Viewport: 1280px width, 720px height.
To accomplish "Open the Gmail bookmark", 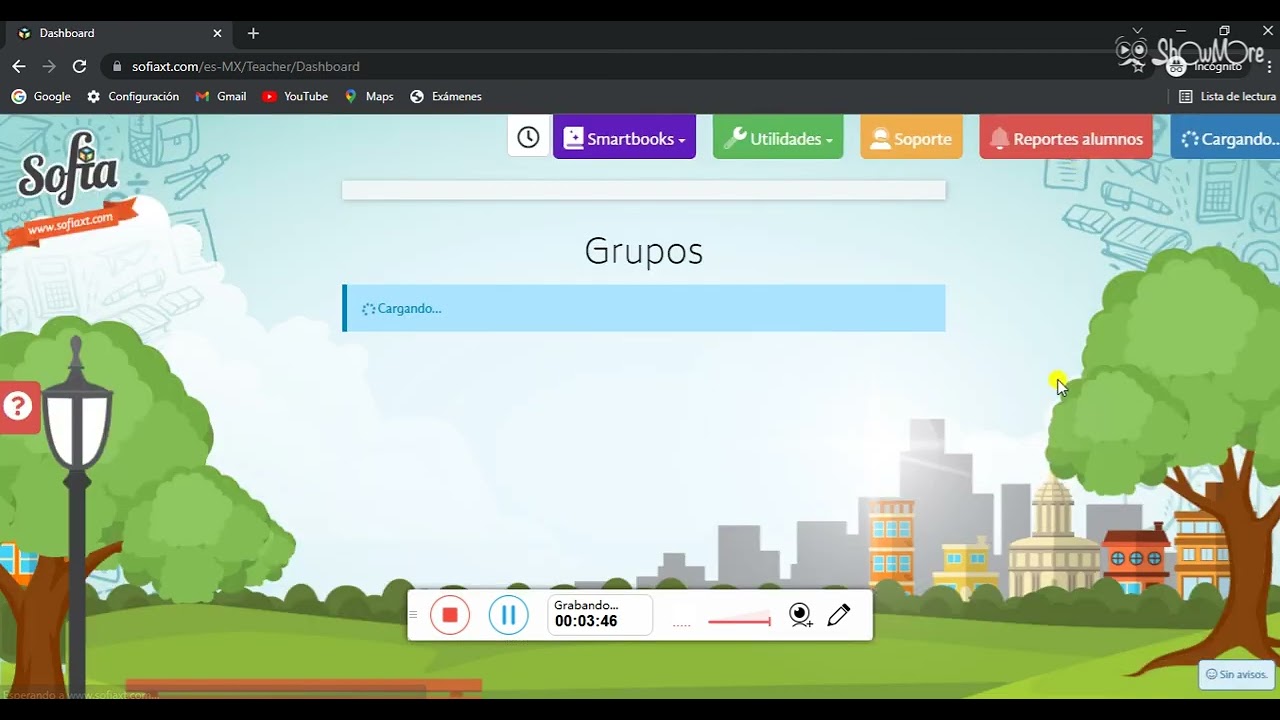I will (x=221, y=97).
